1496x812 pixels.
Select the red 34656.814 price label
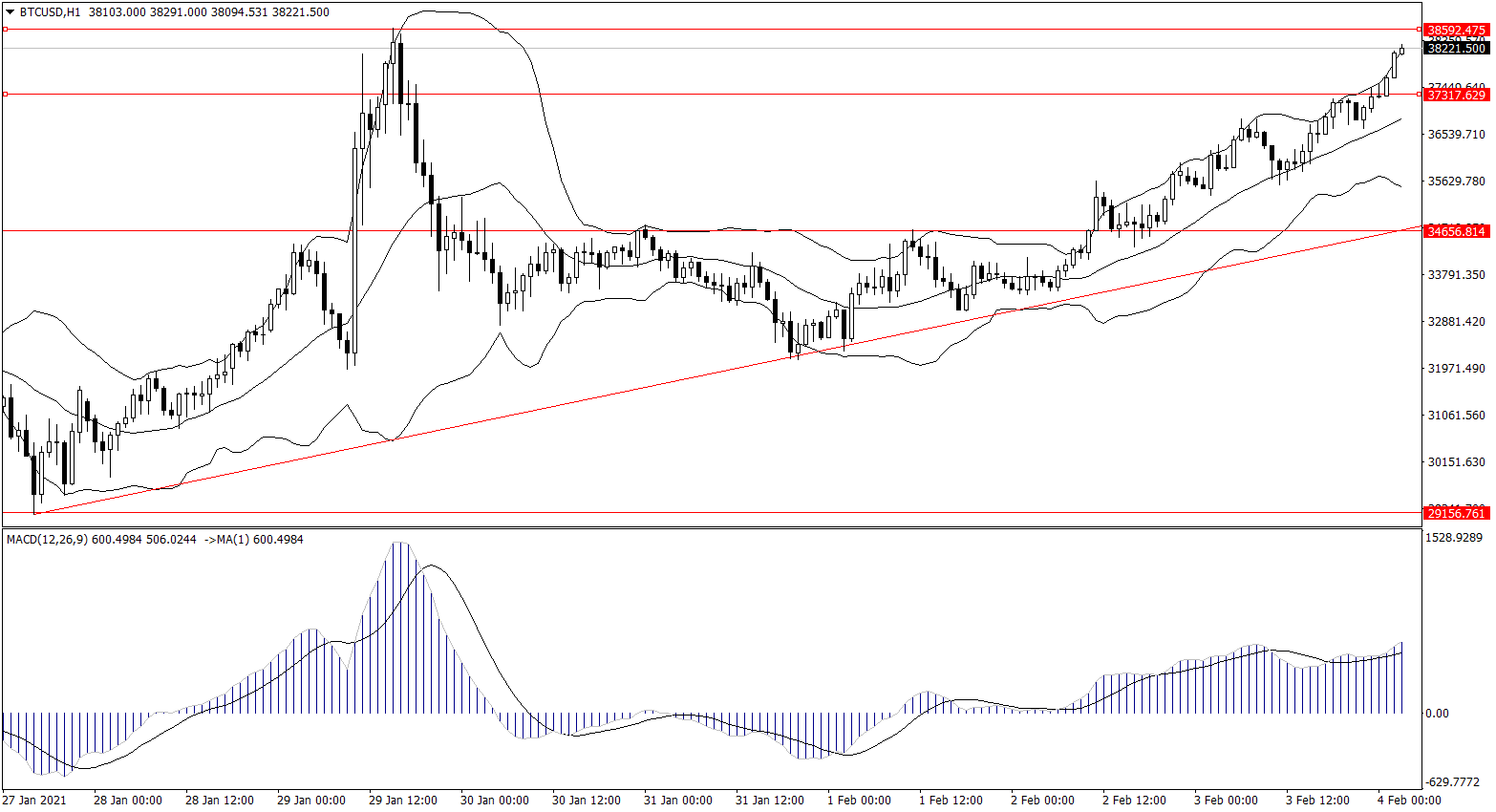point(1456,231)
